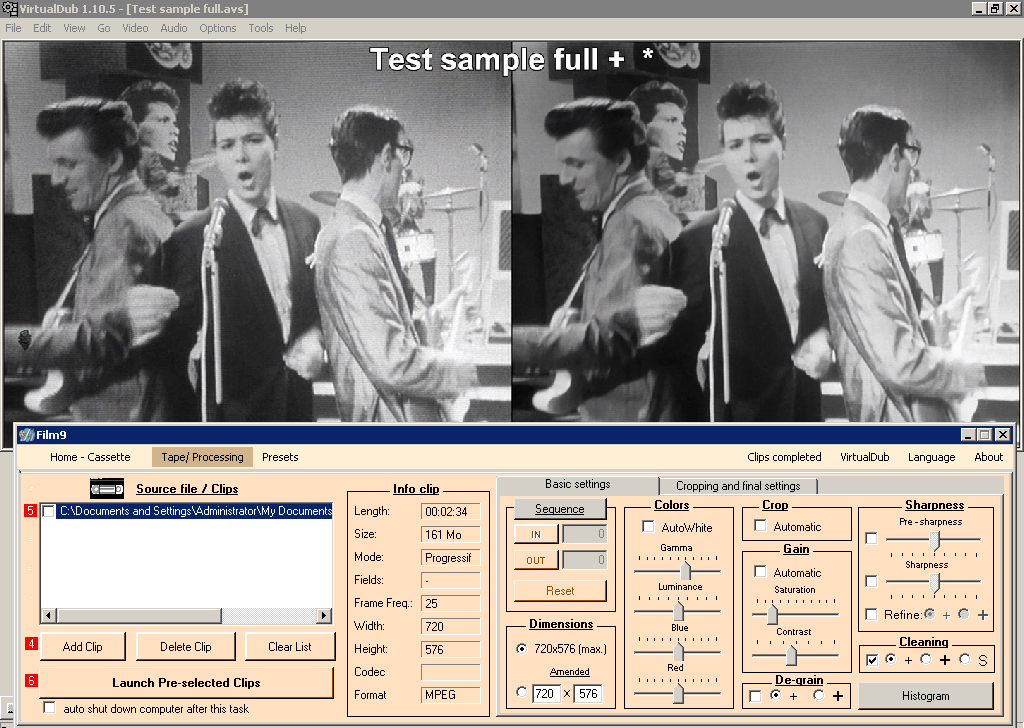Click the cassette tape icon beside Source file
Screen dimensions: 1024x728
tap(107, 489)
